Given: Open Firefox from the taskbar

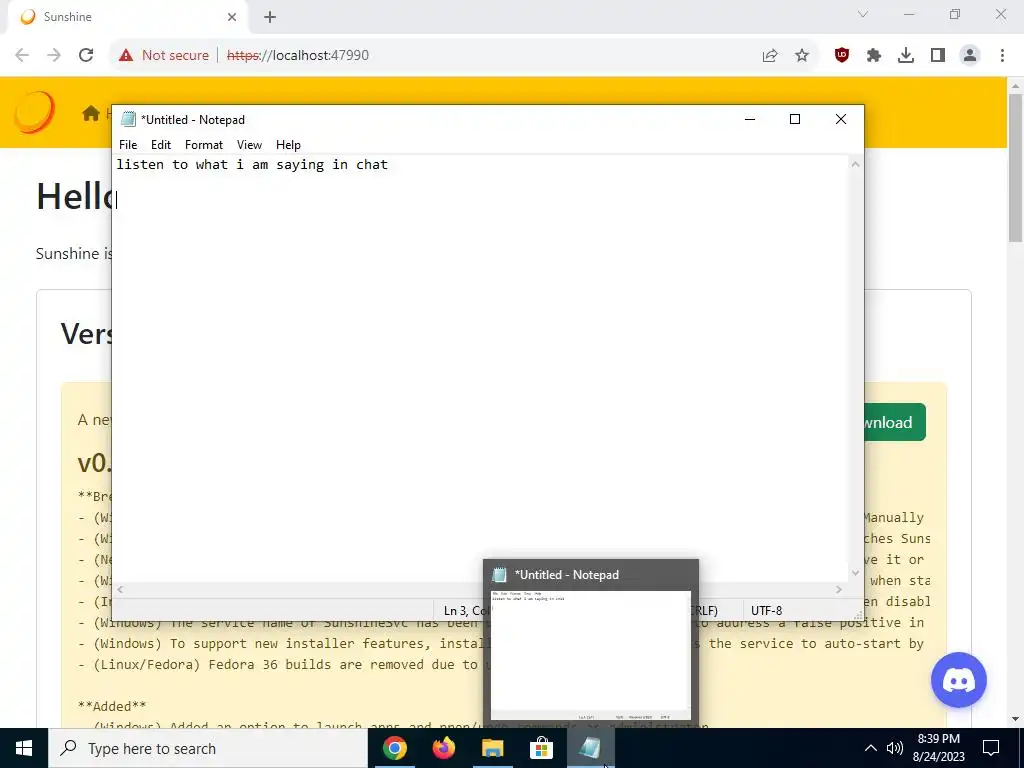Looking at the screenshot, I should pyautogui.click(x=444, y=748).
